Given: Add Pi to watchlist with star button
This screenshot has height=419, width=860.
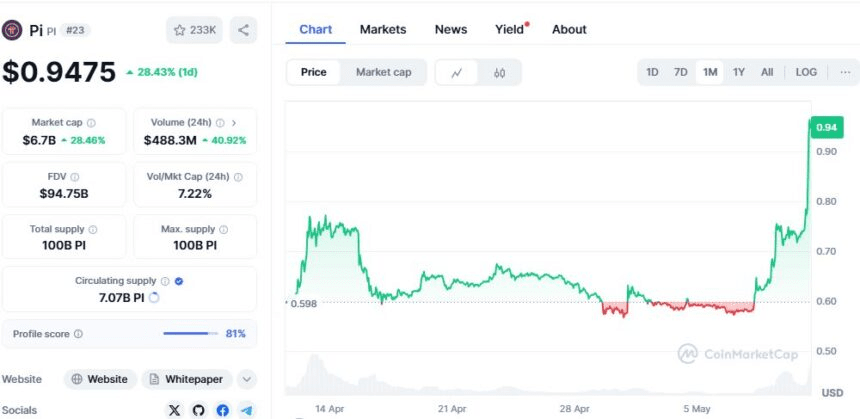Looking at the screenshot, I should point(195,30).
